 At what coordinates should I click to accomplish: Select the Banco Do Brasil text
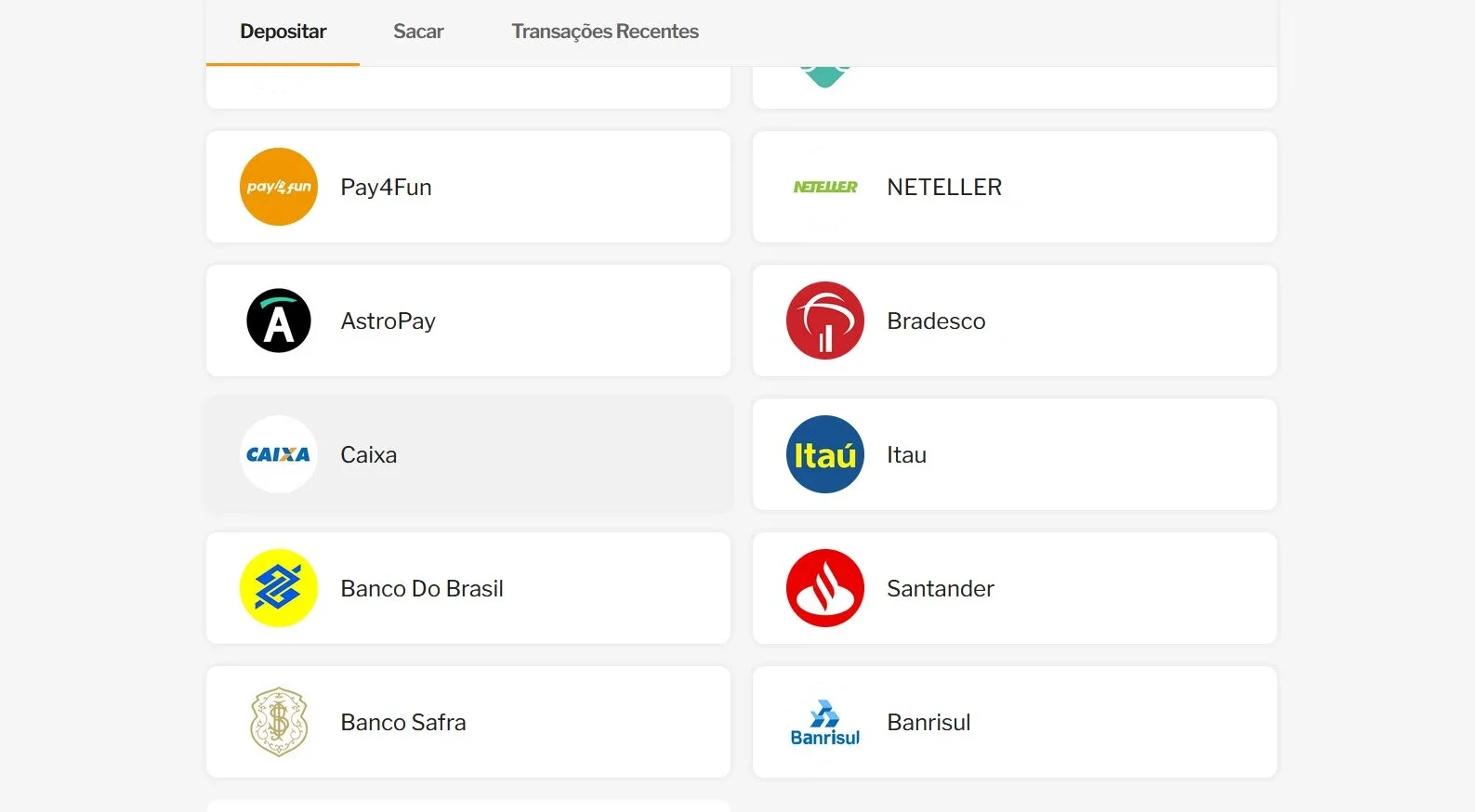click(422, 589)
